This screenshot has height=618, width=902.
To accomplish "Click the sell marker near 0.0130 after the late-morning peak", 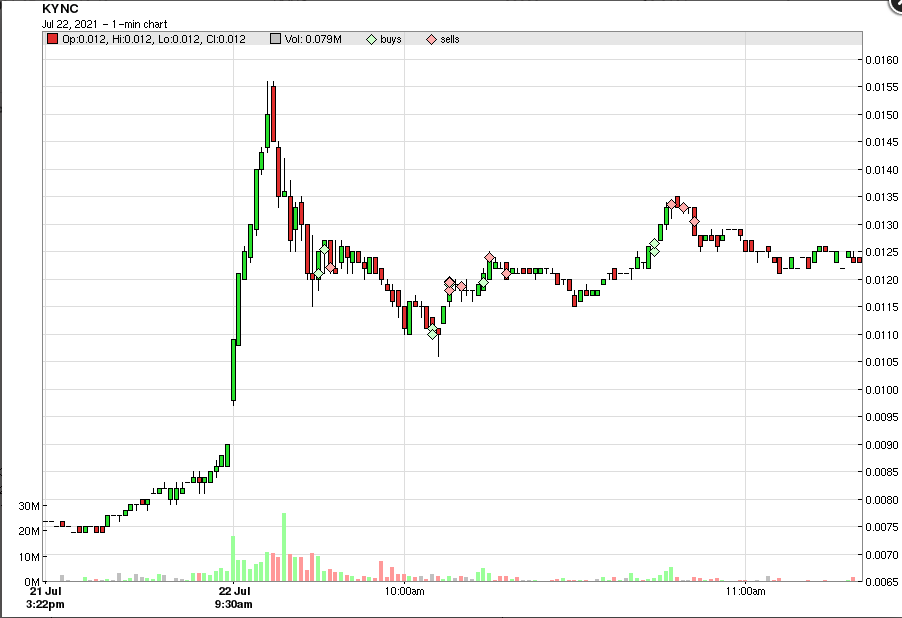I will [694, 221].
